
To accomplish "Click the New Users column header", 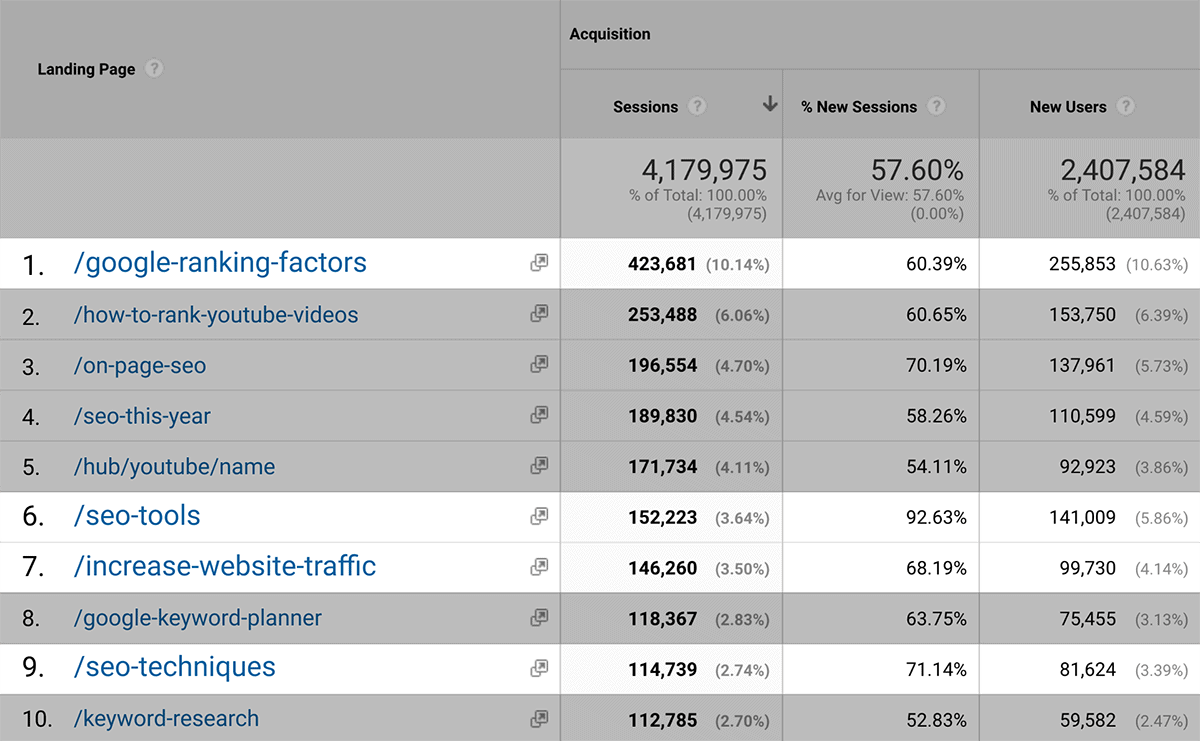I will (x=1068, y=106).
